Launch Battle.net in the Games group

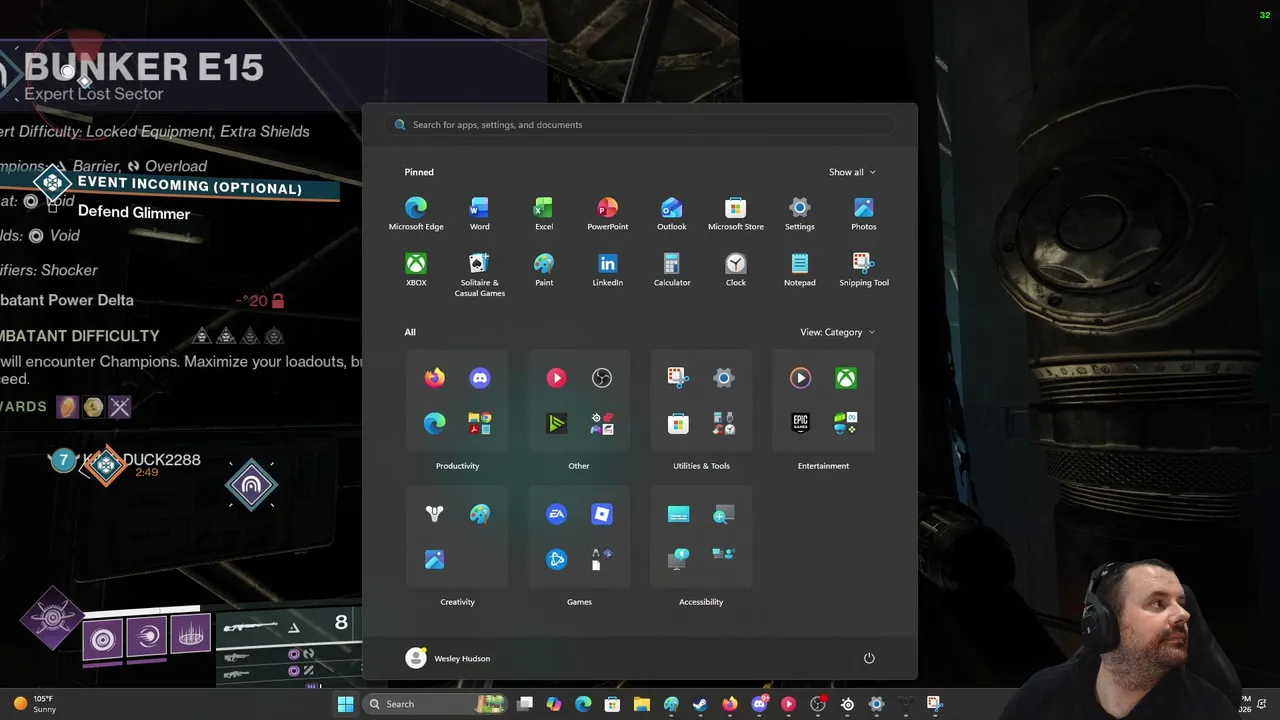pos(556,559)
